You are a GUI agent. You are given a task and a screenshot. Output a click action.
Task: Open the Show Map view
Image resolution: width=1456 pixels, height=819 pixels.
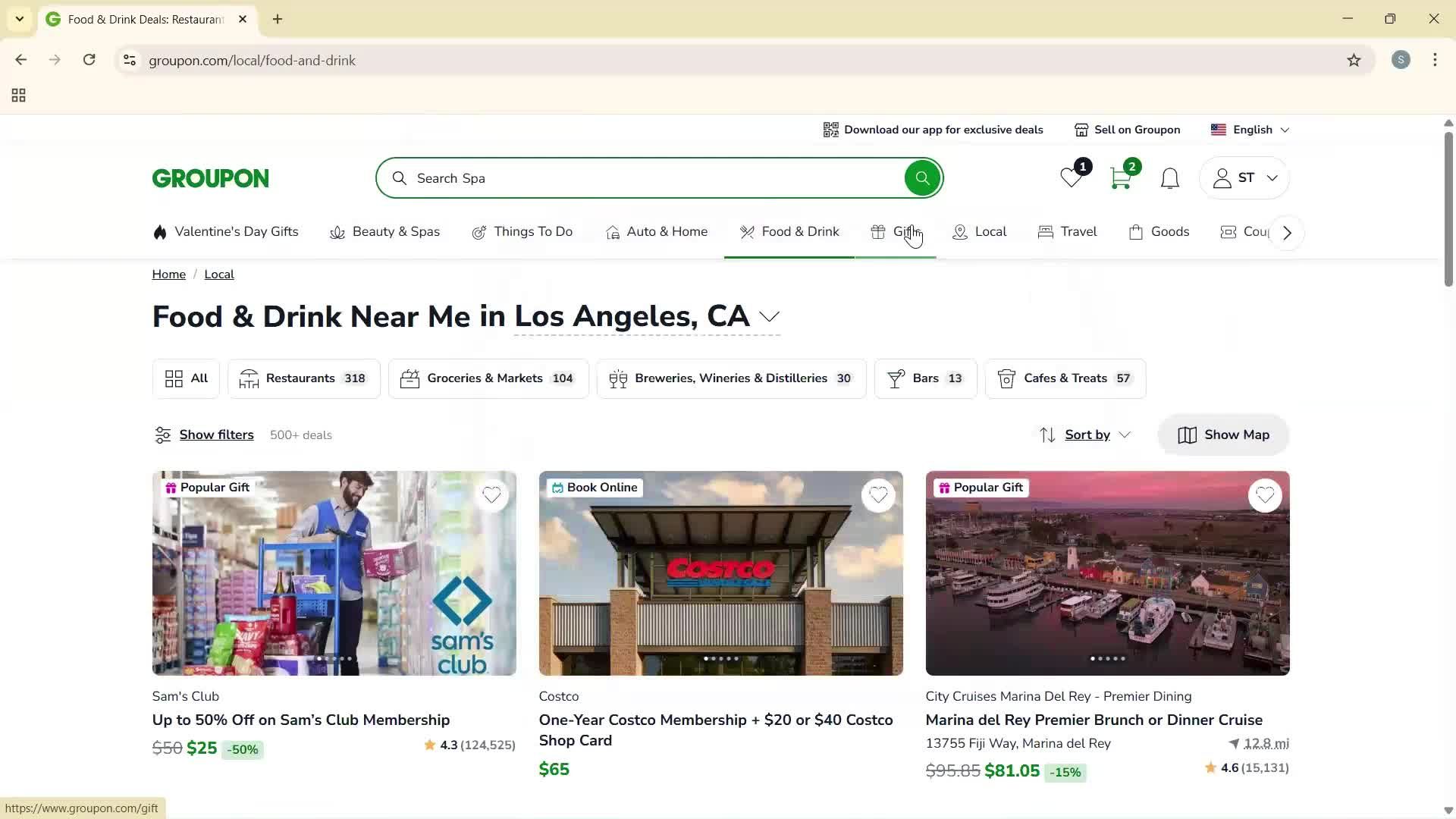(1222, 435)
